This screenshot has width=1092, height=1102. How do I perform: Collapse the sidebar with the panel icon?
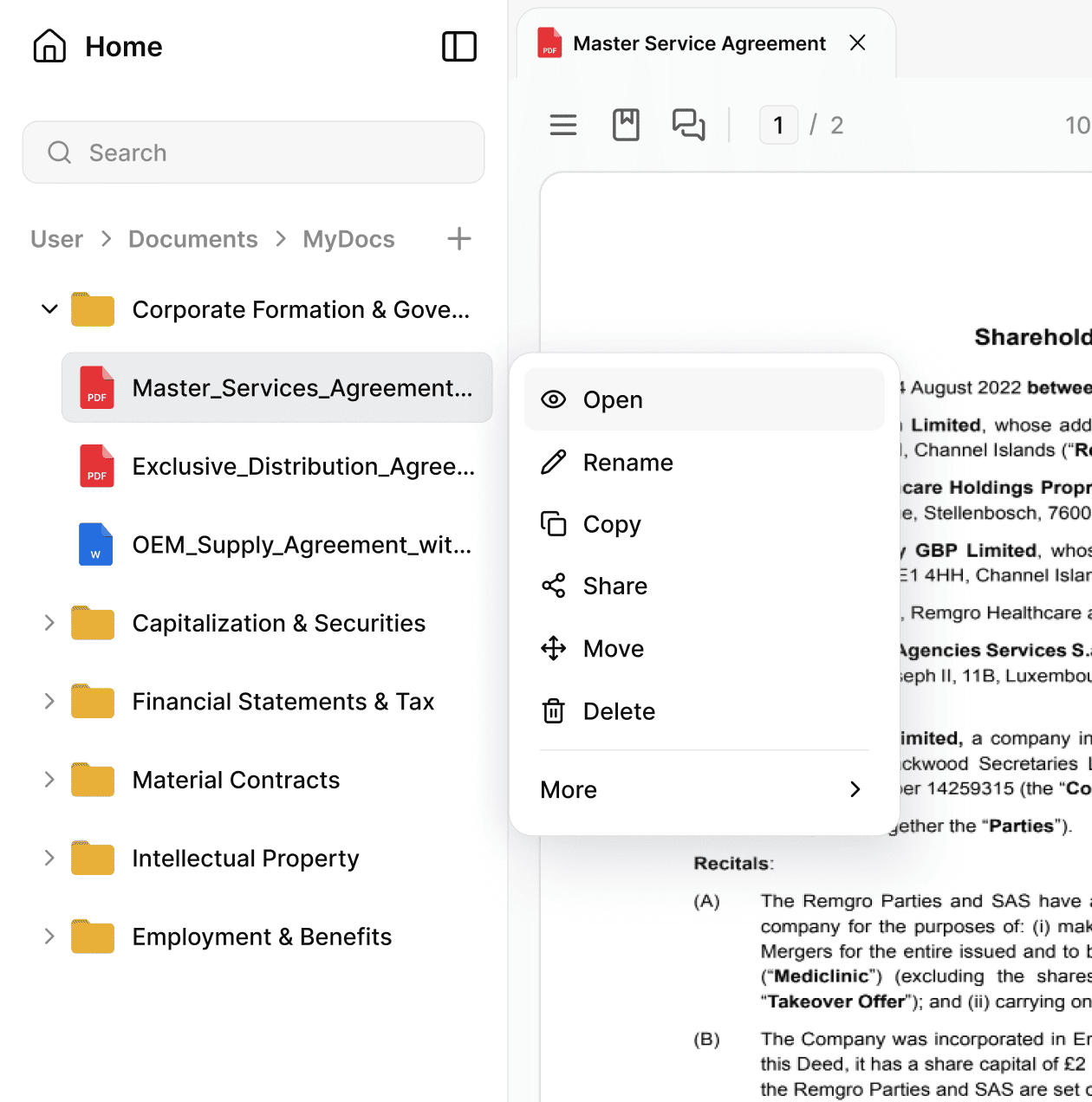459,47
